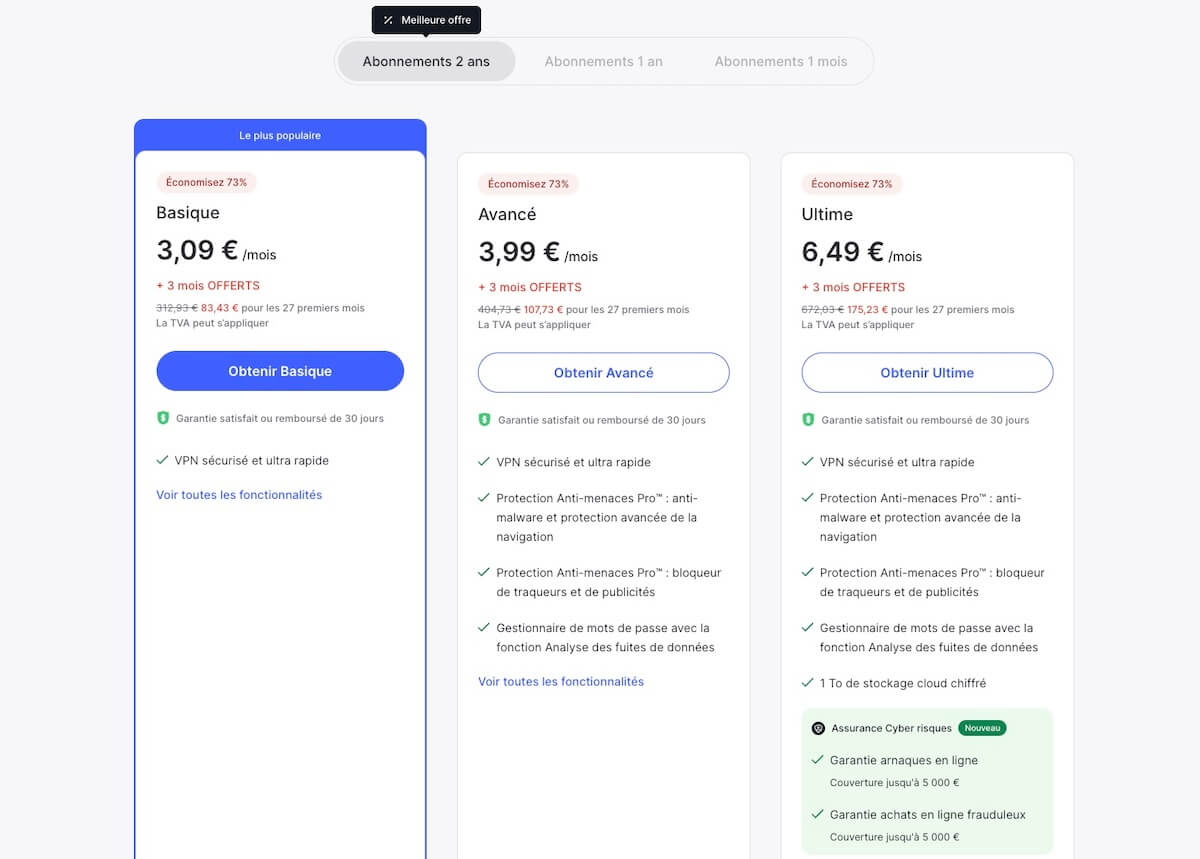Click the Ultime plan title

pos(827,214)
